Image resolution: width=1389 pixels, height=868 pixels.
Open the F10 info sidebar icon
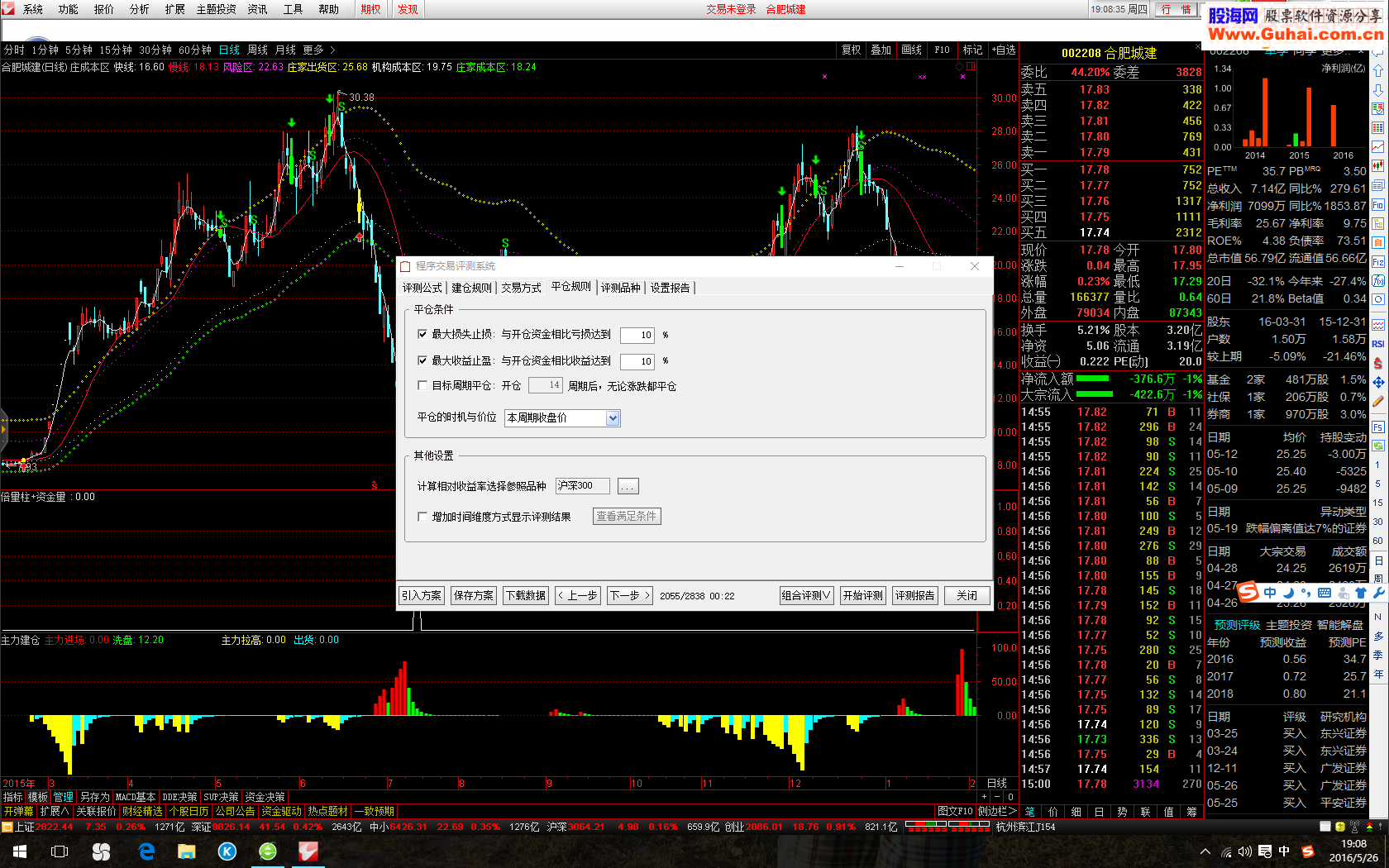tap(1378, 205)
